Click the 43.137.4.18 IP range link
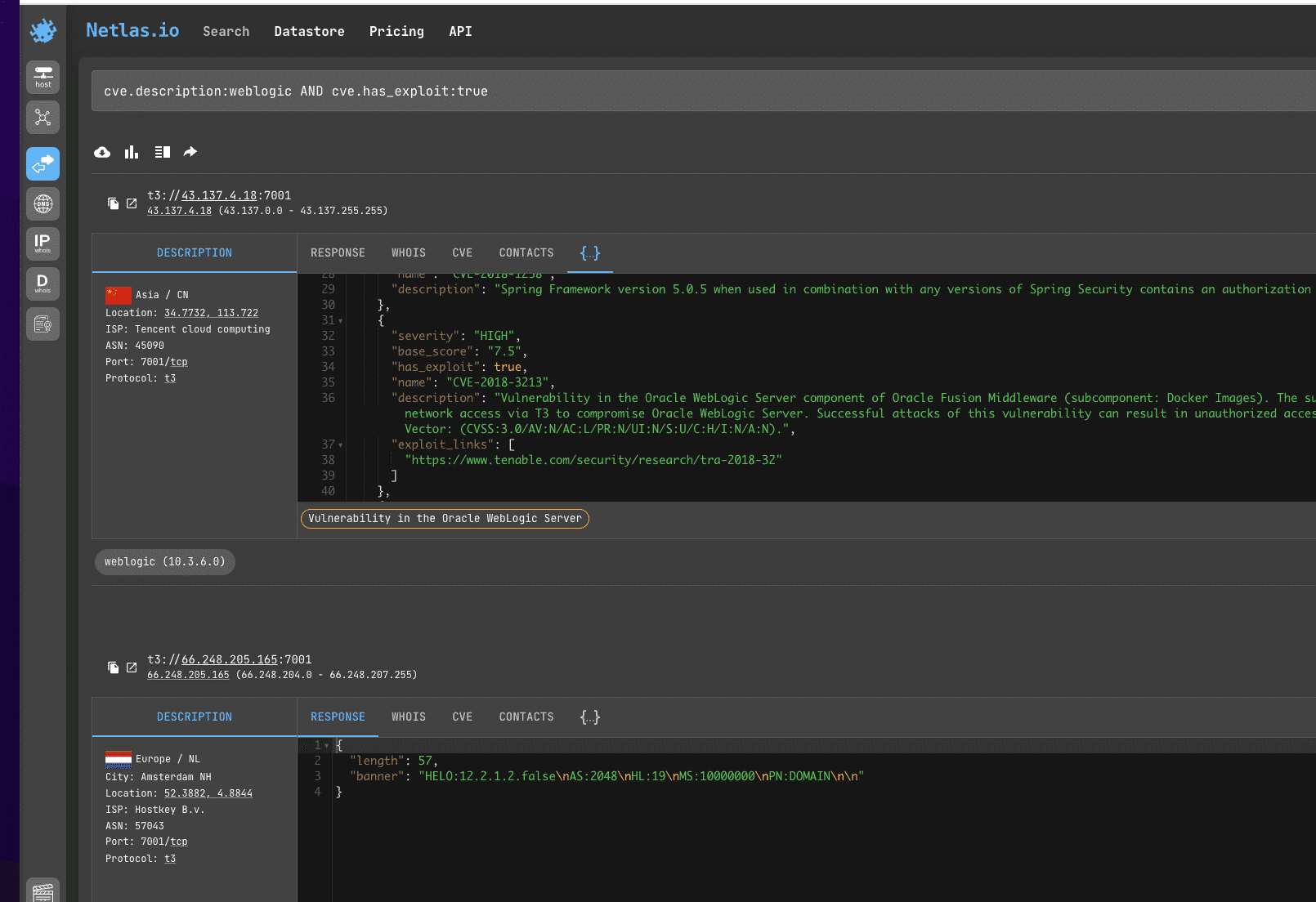The width and height of the screenshot is (1316, 902). (x=179, y=211)
